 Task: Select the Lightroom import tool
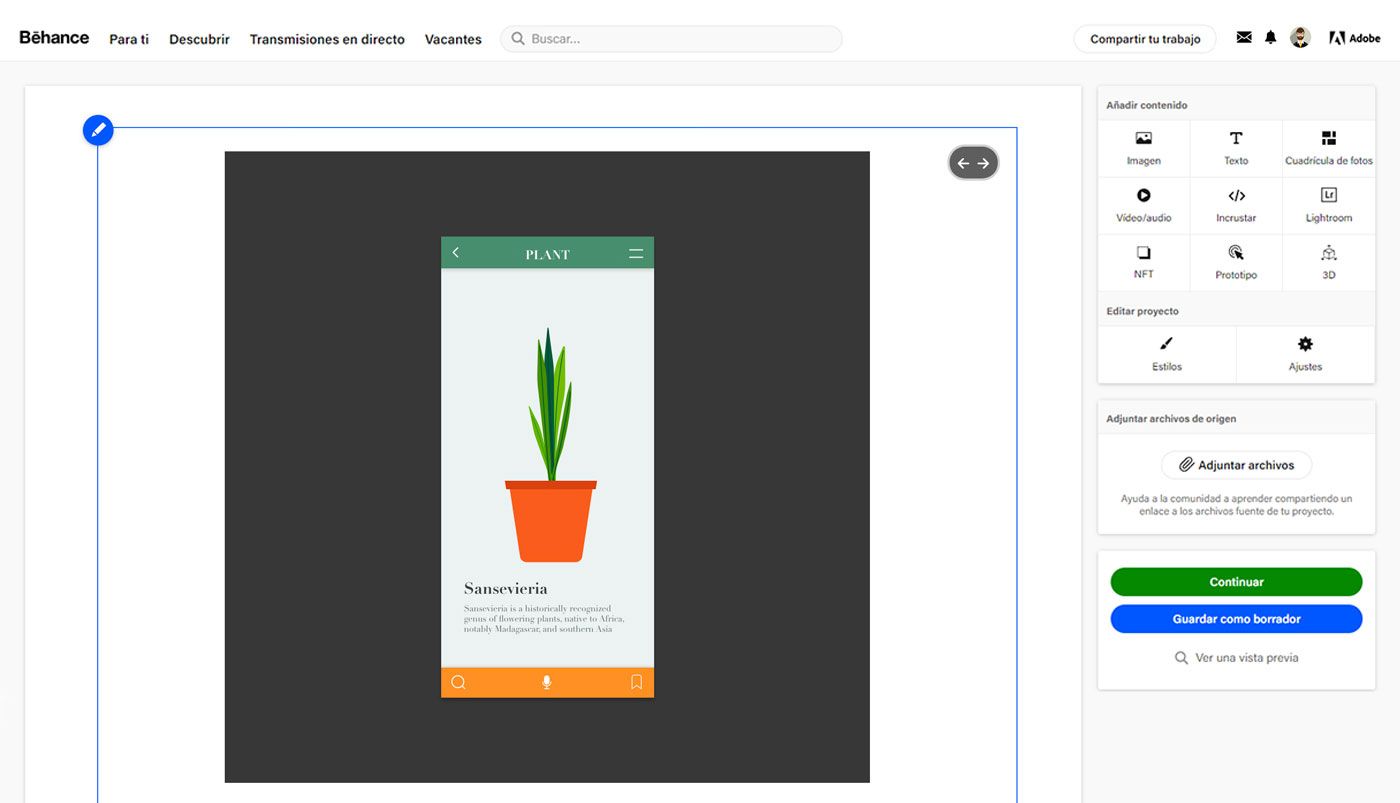click(1328, 205)
